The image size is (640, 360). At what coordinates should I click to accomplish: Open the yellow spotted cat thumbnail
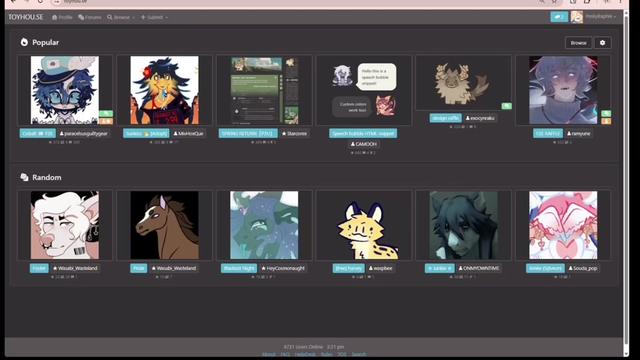[364, 225]
